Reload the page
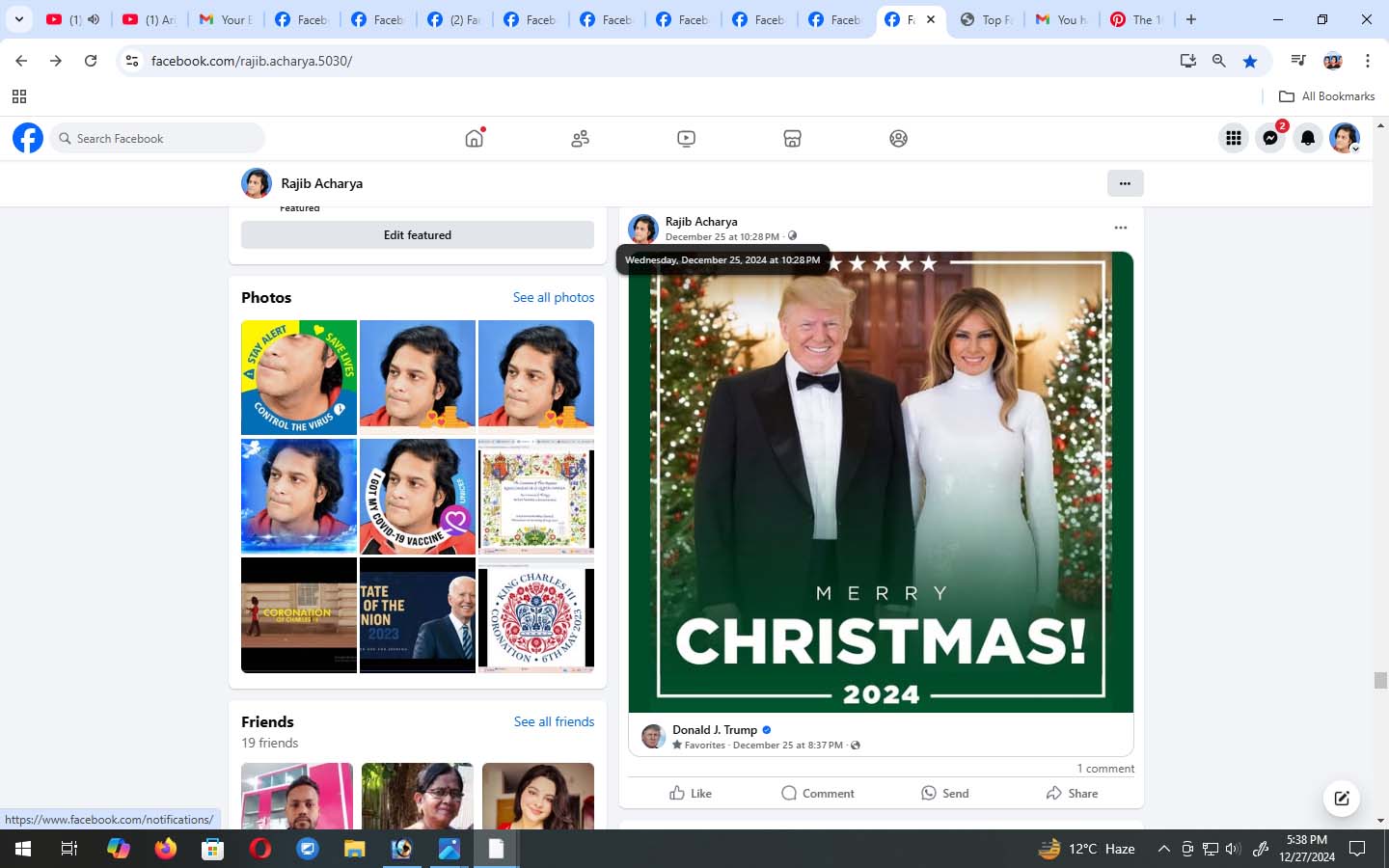The height and width of the screenshot is (868, 1389). pos(91,61)
